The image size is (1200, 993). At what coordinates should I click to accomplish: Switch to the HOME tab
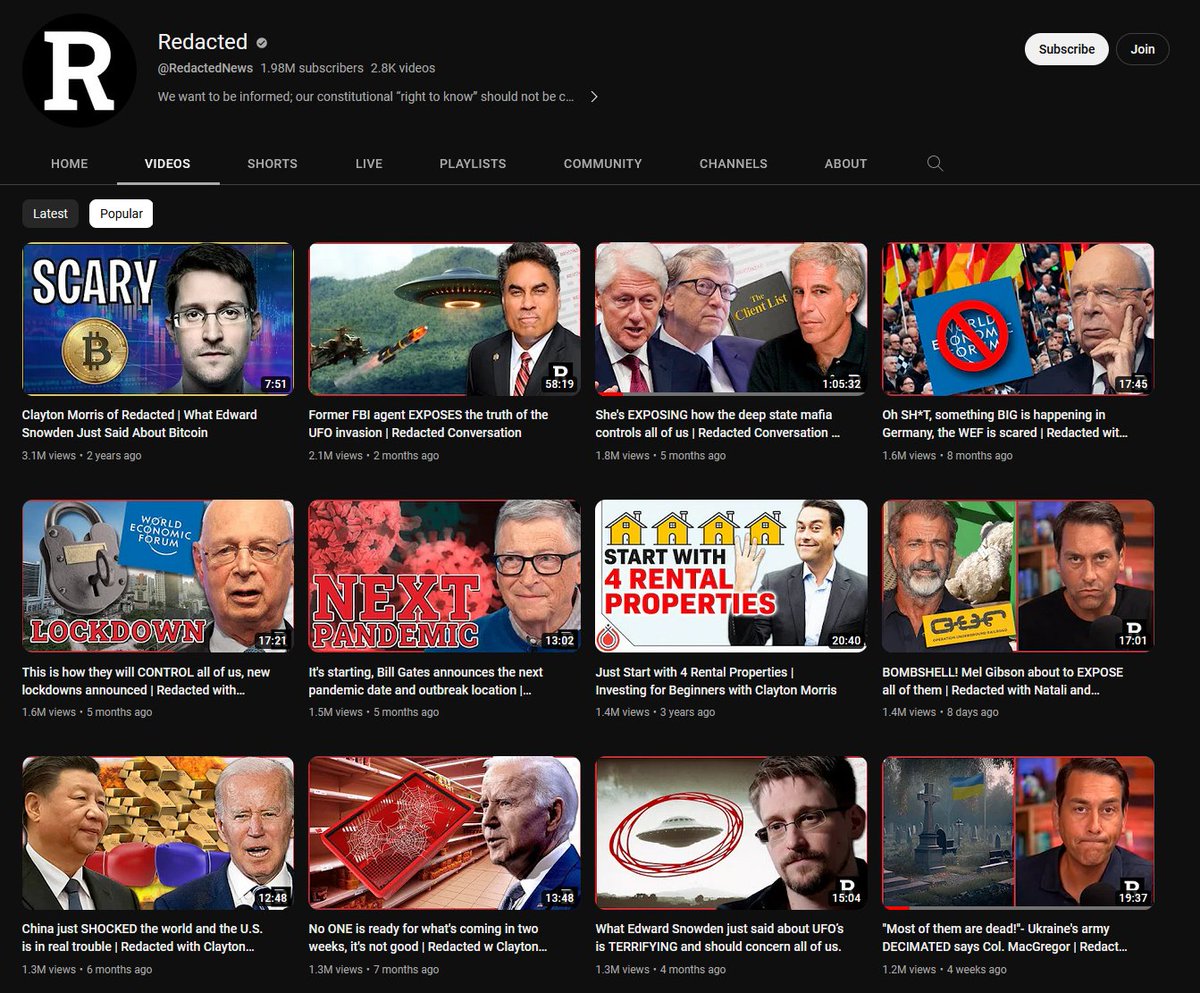[70, 163]
